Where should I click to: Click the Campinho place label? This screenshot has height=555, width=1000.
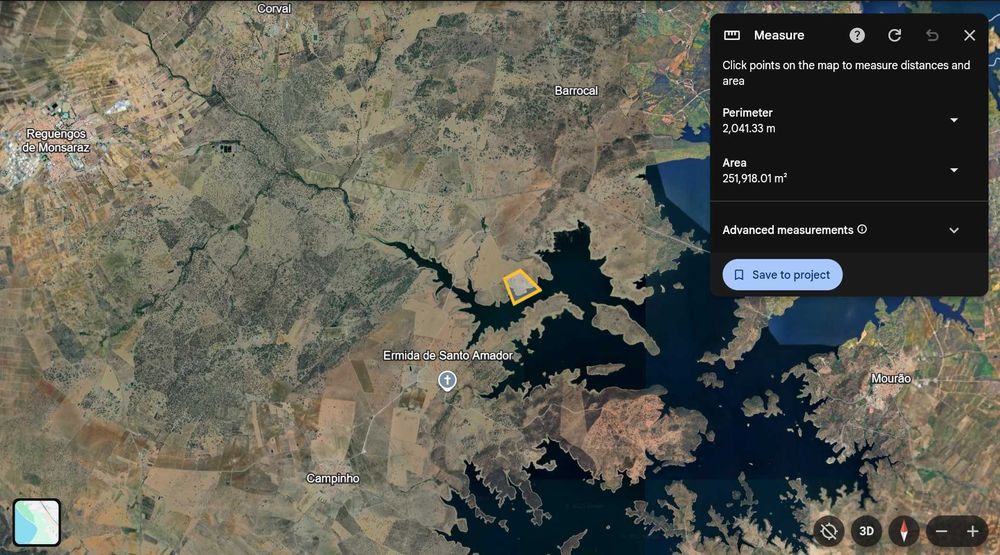pos(332,478)
